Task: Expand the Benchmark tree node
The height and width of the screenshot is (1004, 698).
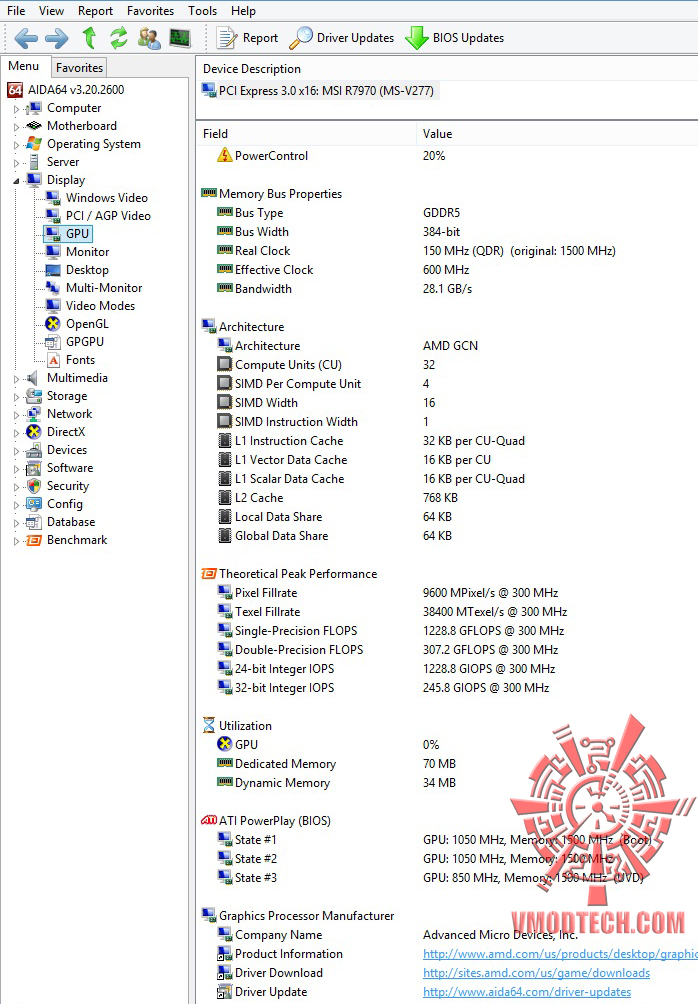Action: click(x=17, y=540)
